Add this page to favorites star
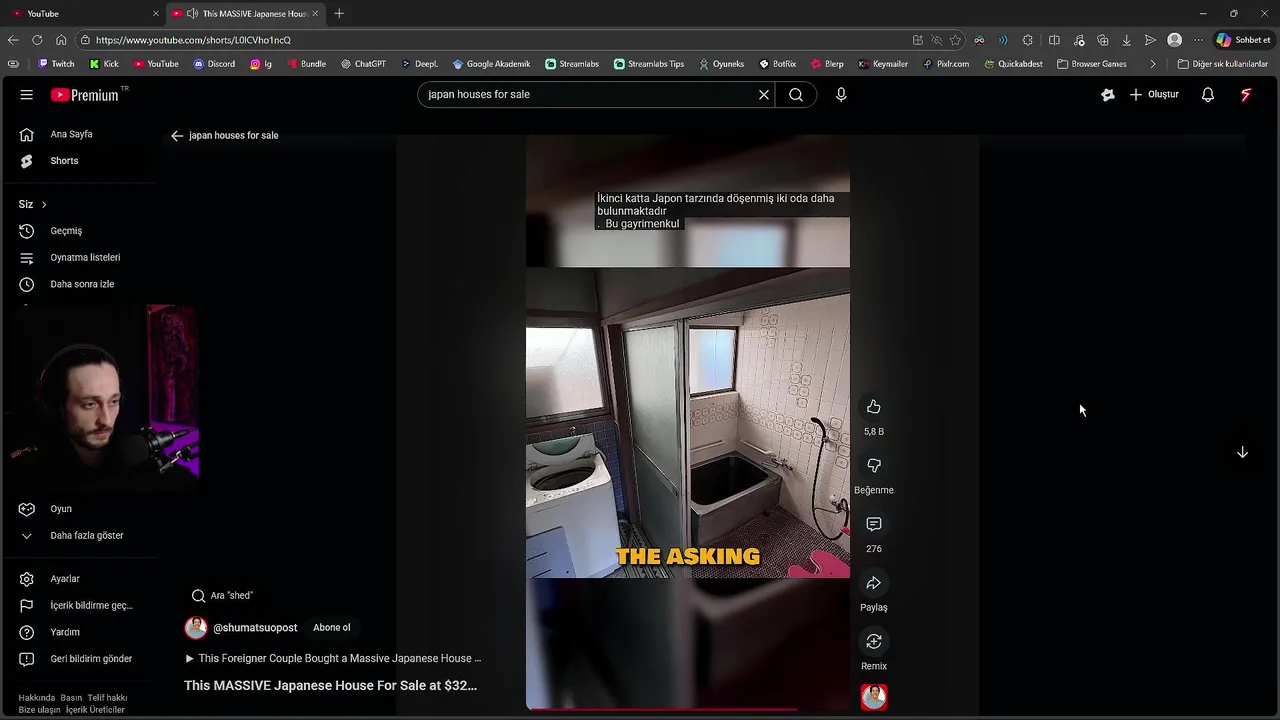This screenshot has height=720, width=1280. 956,40
